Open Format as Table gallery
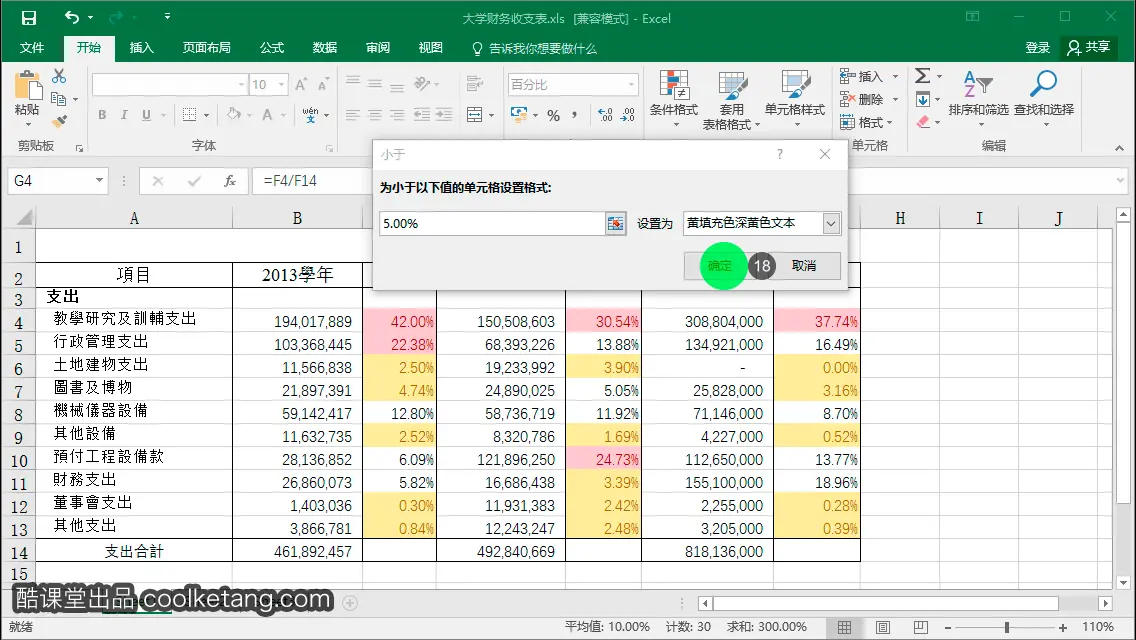Viewport: 1136px width, 640px height. (x=732, y=100)
